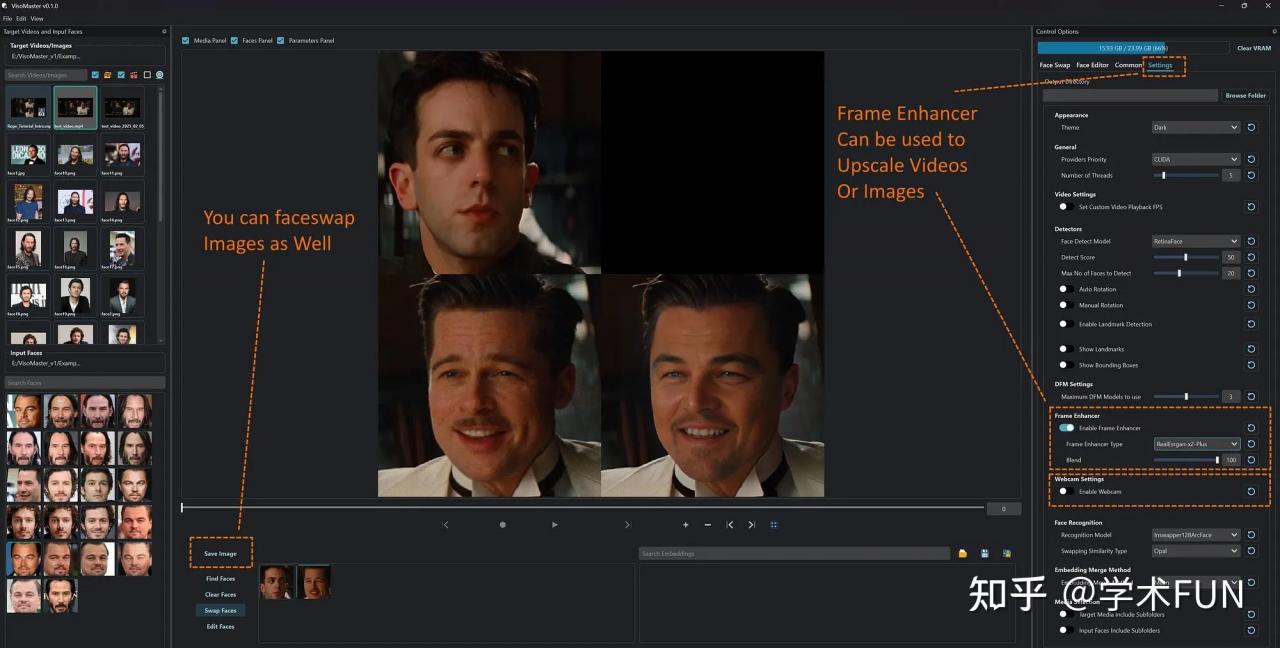Reset the Number of Threads setting

[1251, 175]
